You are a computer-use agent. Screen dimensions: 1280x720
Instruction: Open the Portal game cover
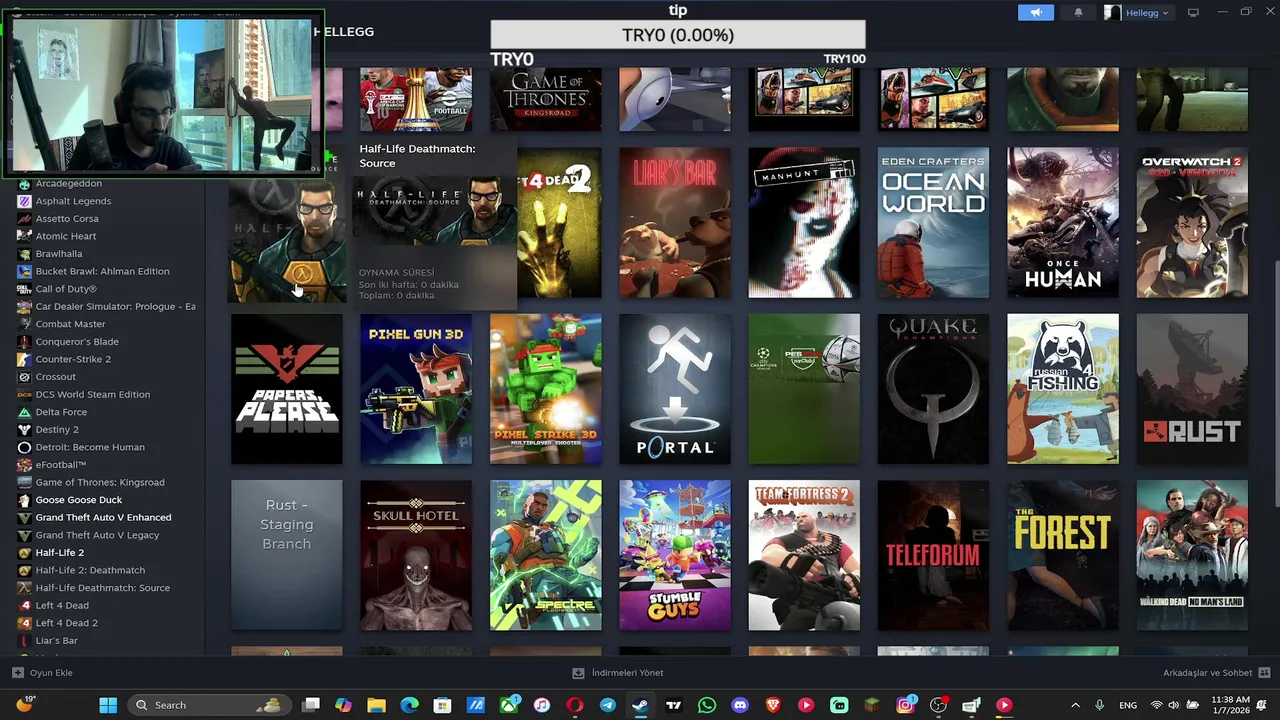pos(675,389)
